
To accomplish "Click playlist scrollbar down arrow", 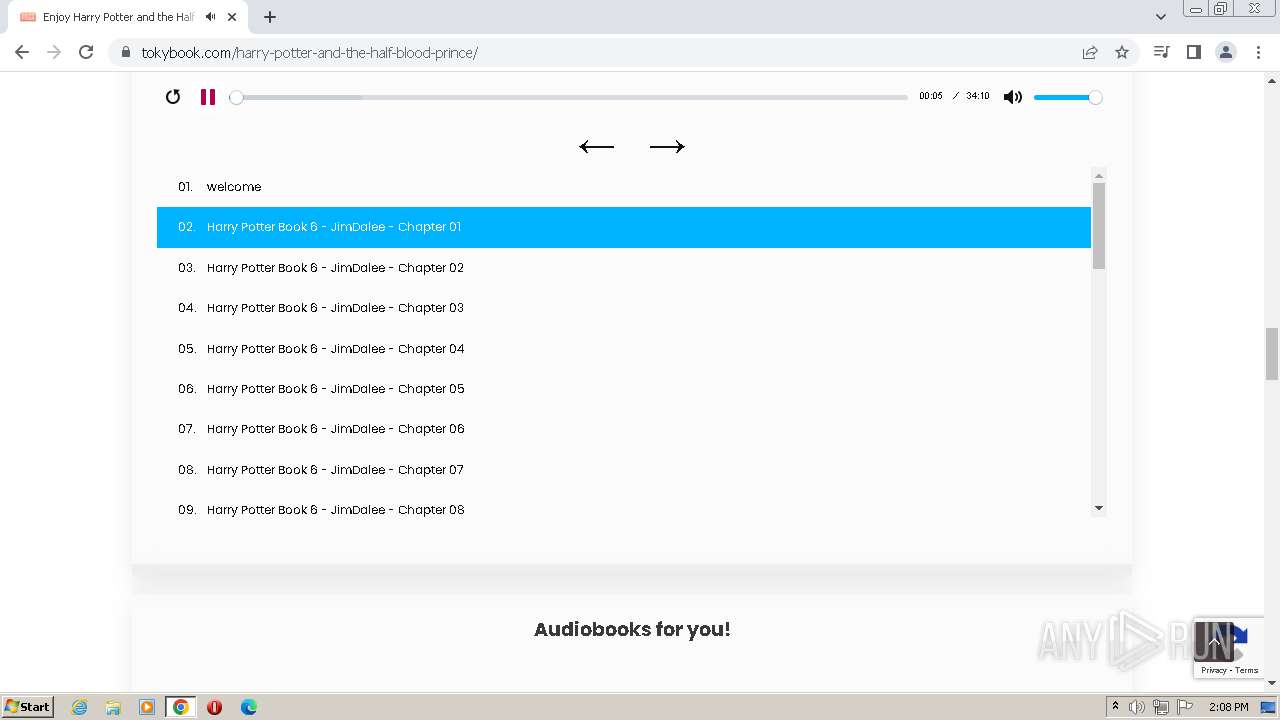I will pyautogui.click(x=1099, y=508).
